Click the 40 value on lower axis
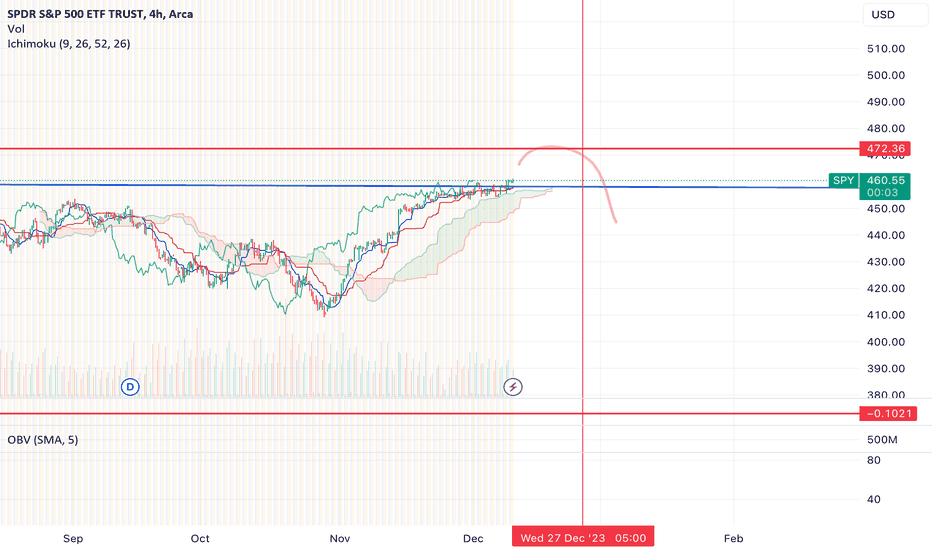 coord(874,499)
